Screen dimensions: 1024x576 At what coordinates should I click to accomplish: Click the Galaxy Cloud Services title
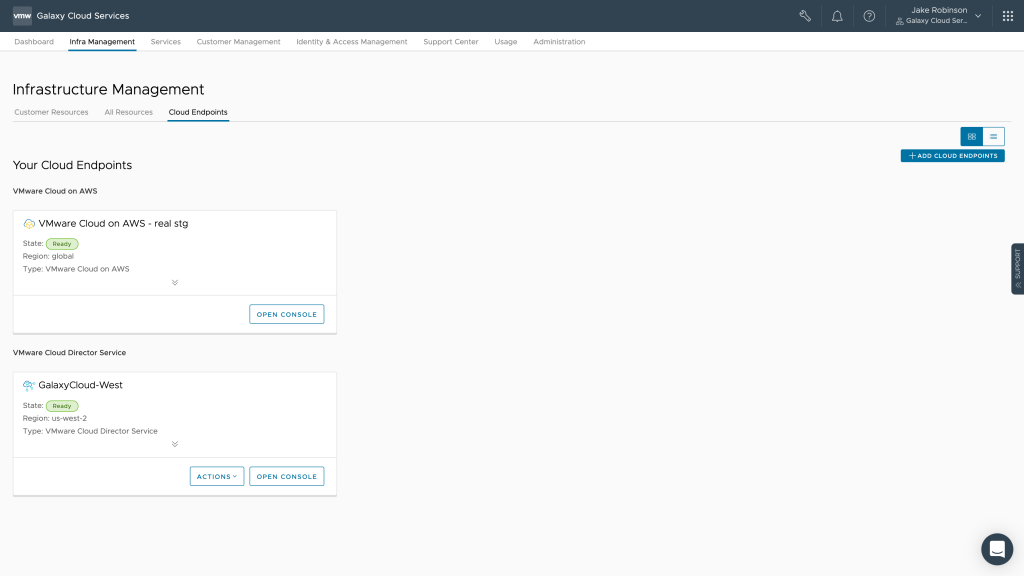83,16
